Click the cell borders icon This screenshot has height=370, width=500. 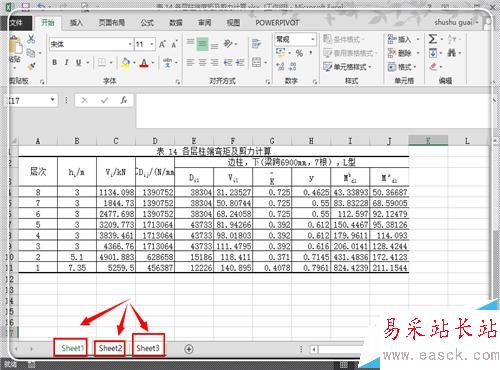(x=102, y=62)
